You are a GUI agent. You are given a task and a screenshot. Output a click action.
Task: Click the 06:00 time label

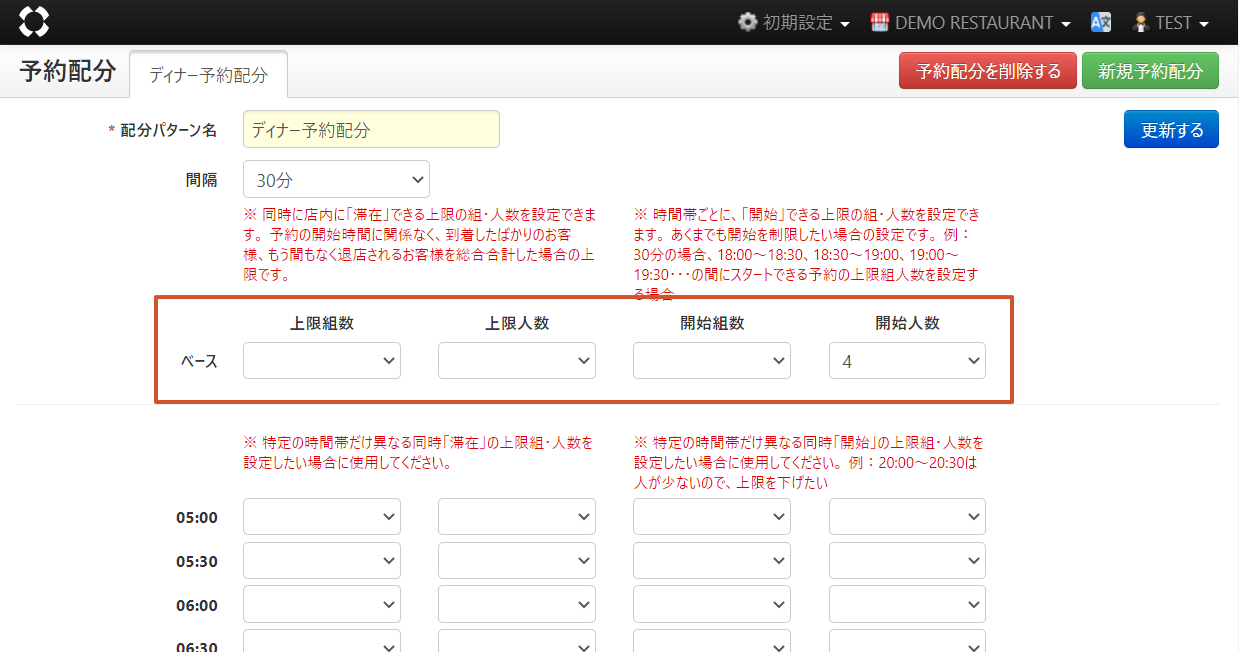[x=197, y=605]
